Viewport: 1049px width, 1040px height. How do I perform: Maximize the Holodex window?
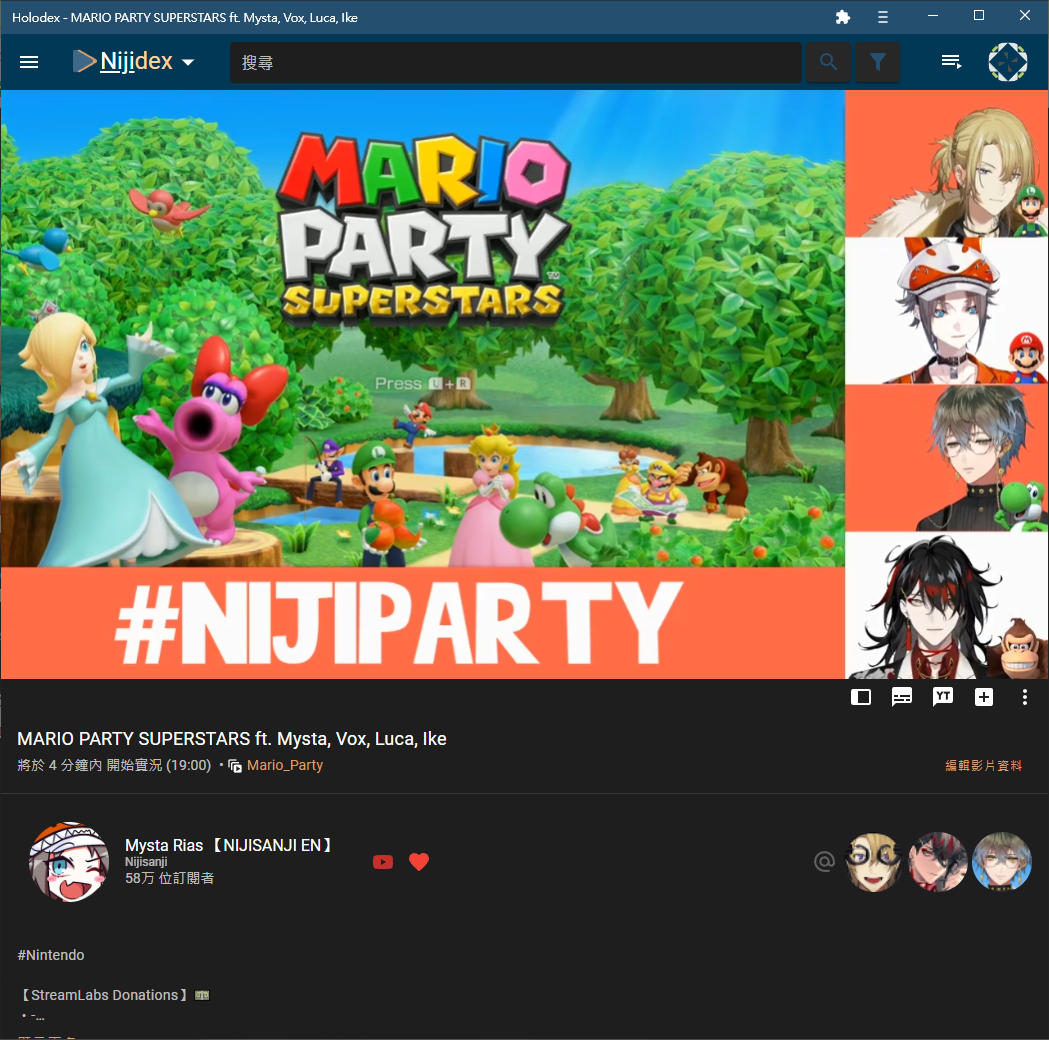[x=979, y=15]
